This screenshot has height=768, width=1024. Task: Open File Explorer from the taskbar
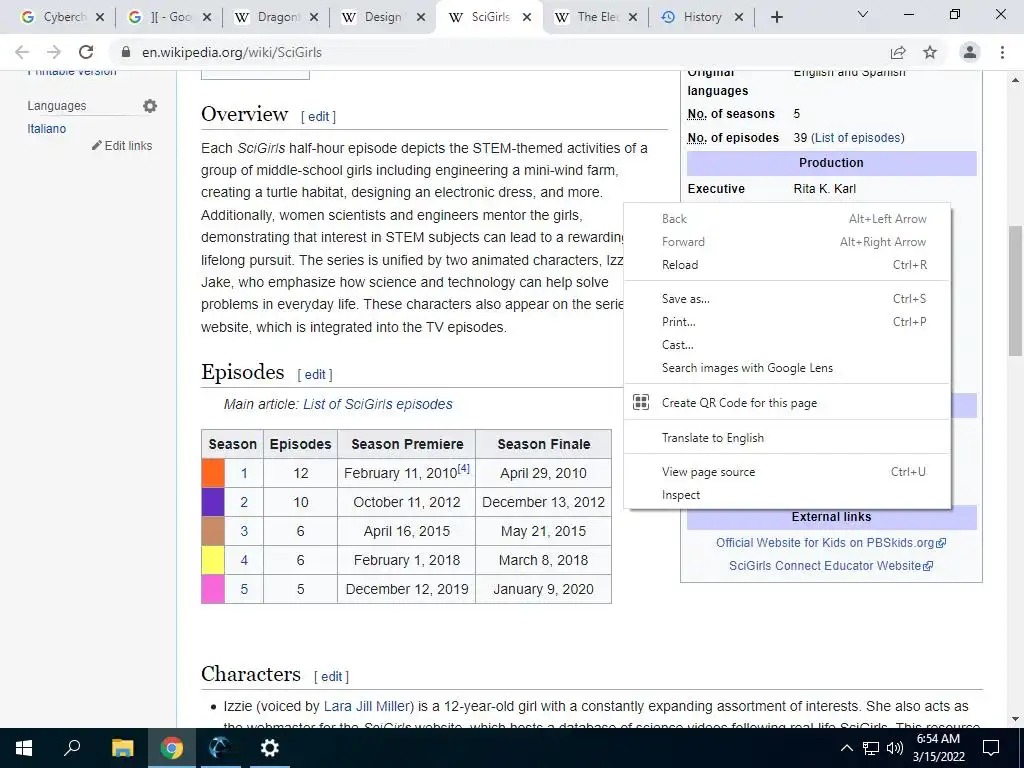(x=122, y=748)
